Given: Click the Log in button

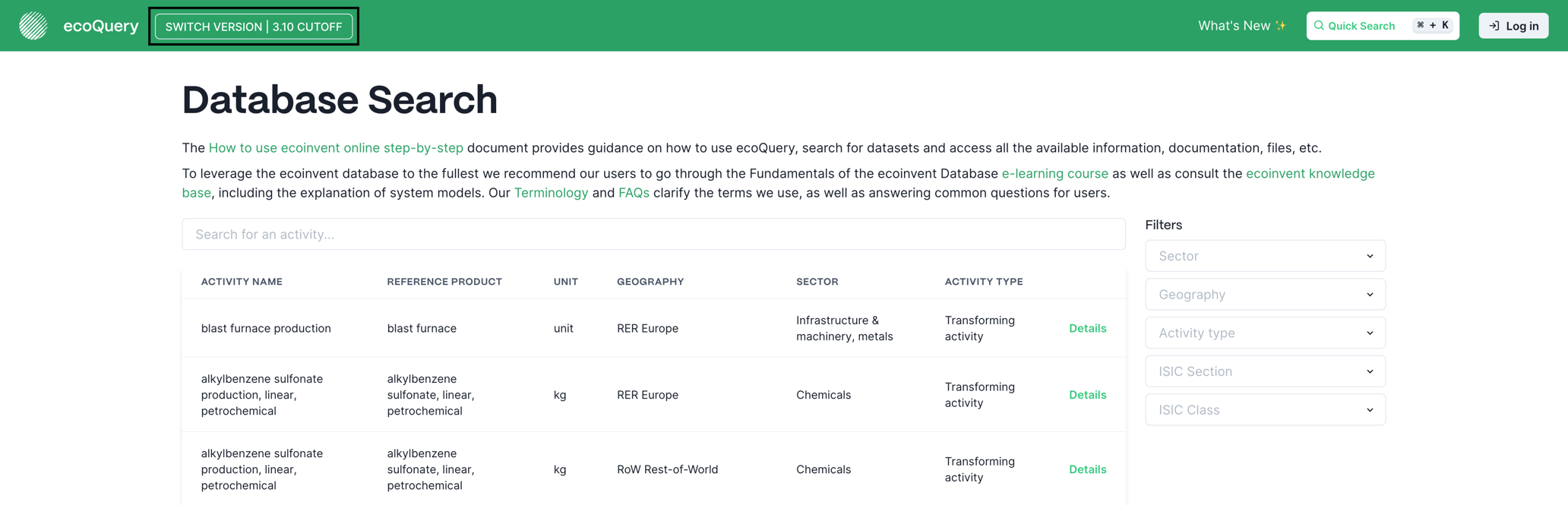Looking at the screenshot, I should click(1513, 25).
